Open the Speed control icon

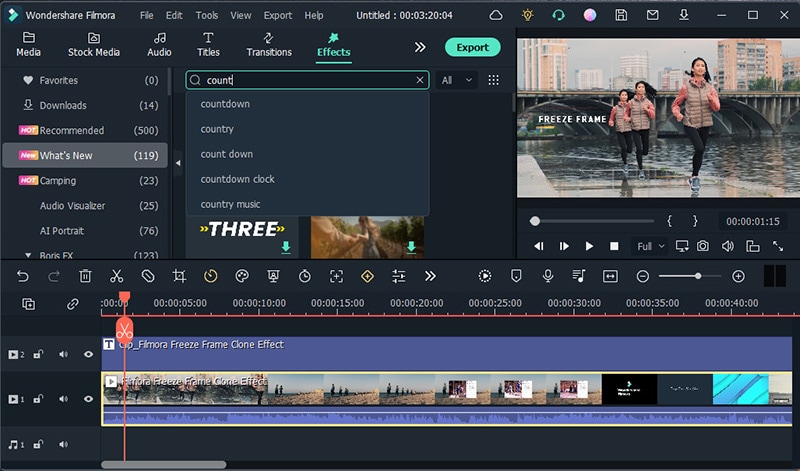[x=211, y=276]
